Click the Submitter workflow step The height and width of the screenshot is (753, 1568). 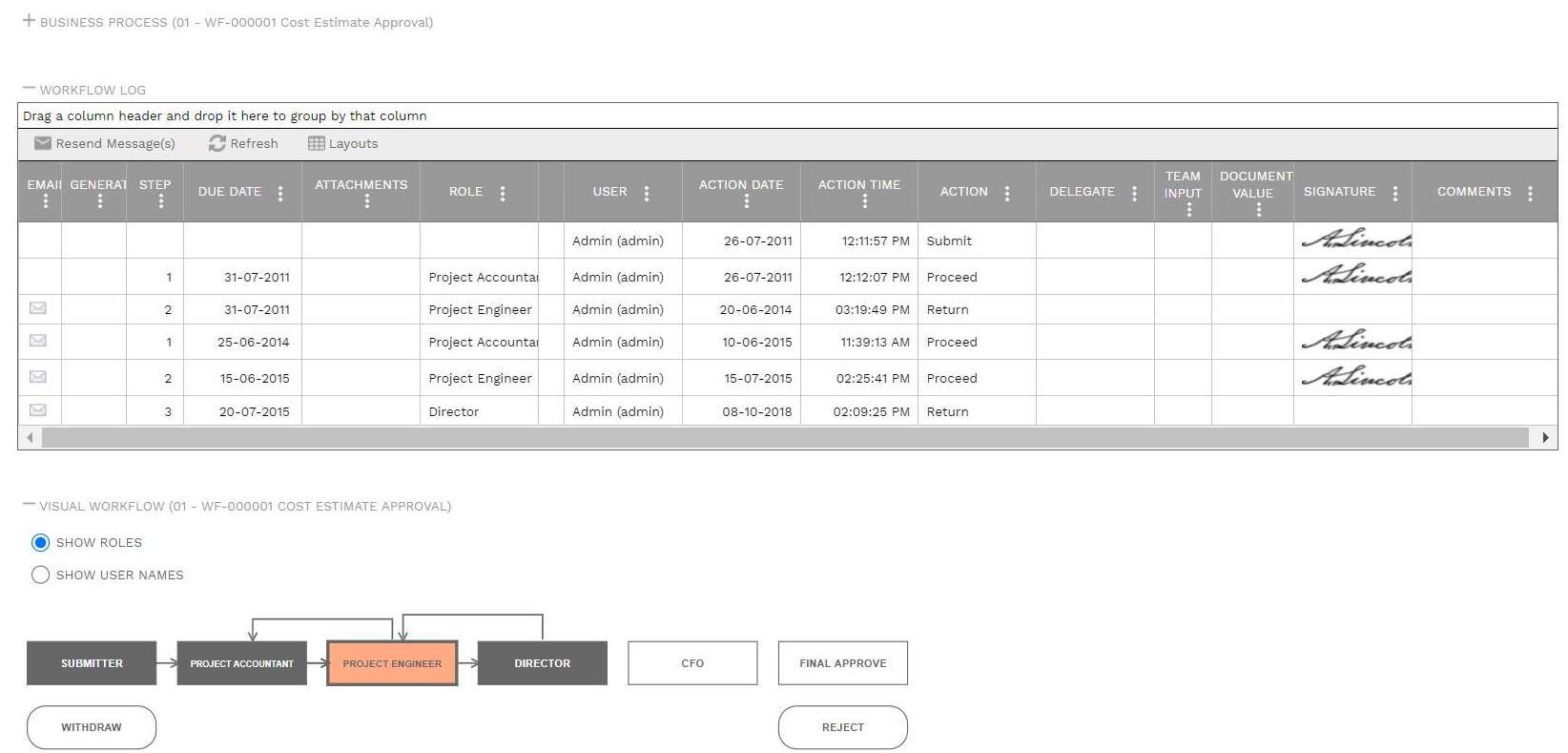(x=92, y=663)
